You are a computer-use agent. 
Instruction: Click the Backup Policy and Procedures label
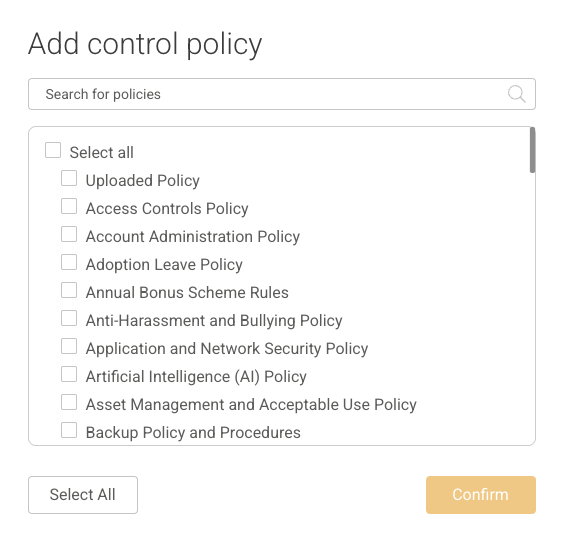pyautogui.click(x=193, y=433)
